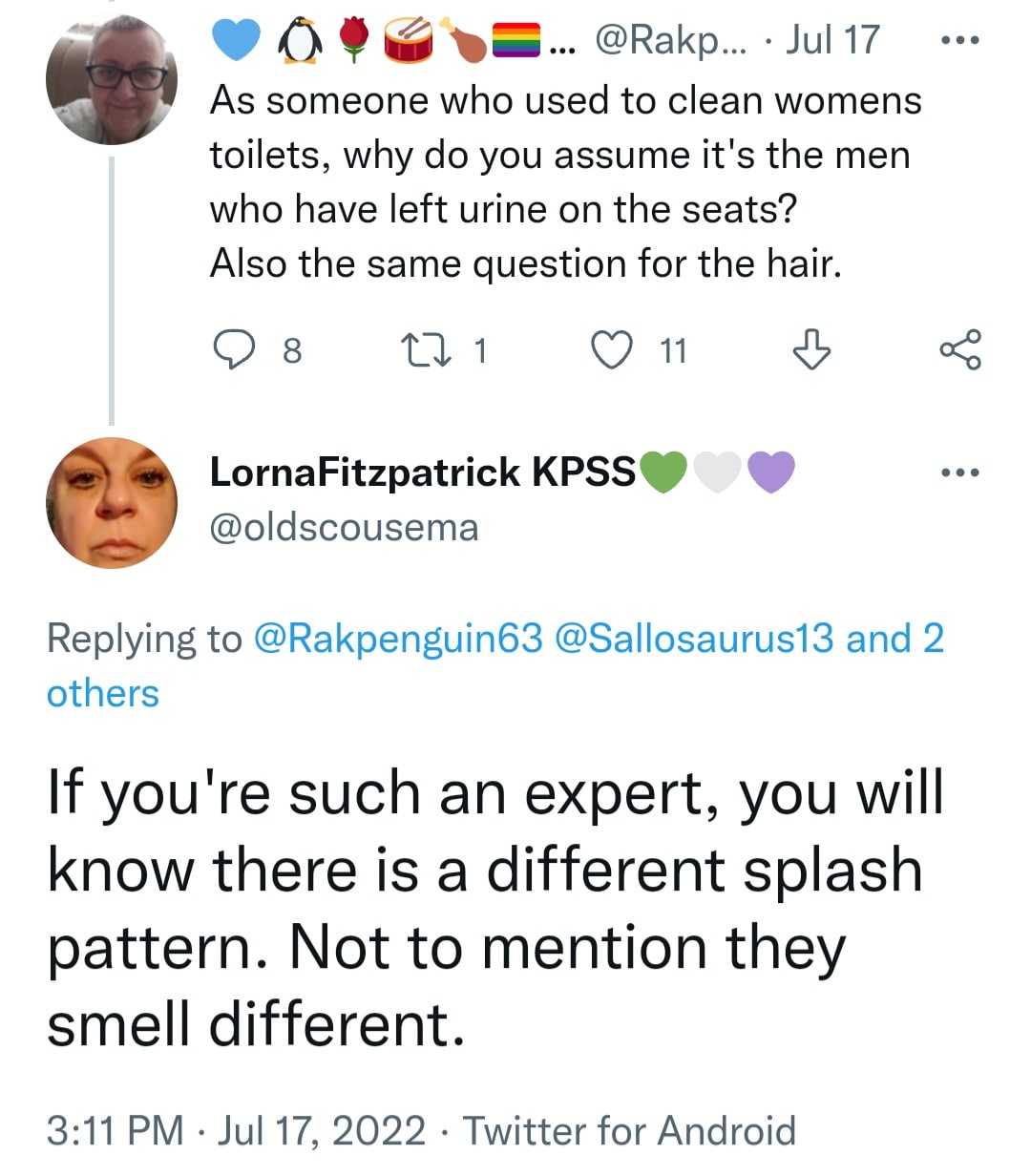
Task: Click the 3:11 PM · Jul 17, 2022 timestamp
Action: [236, 1131]
